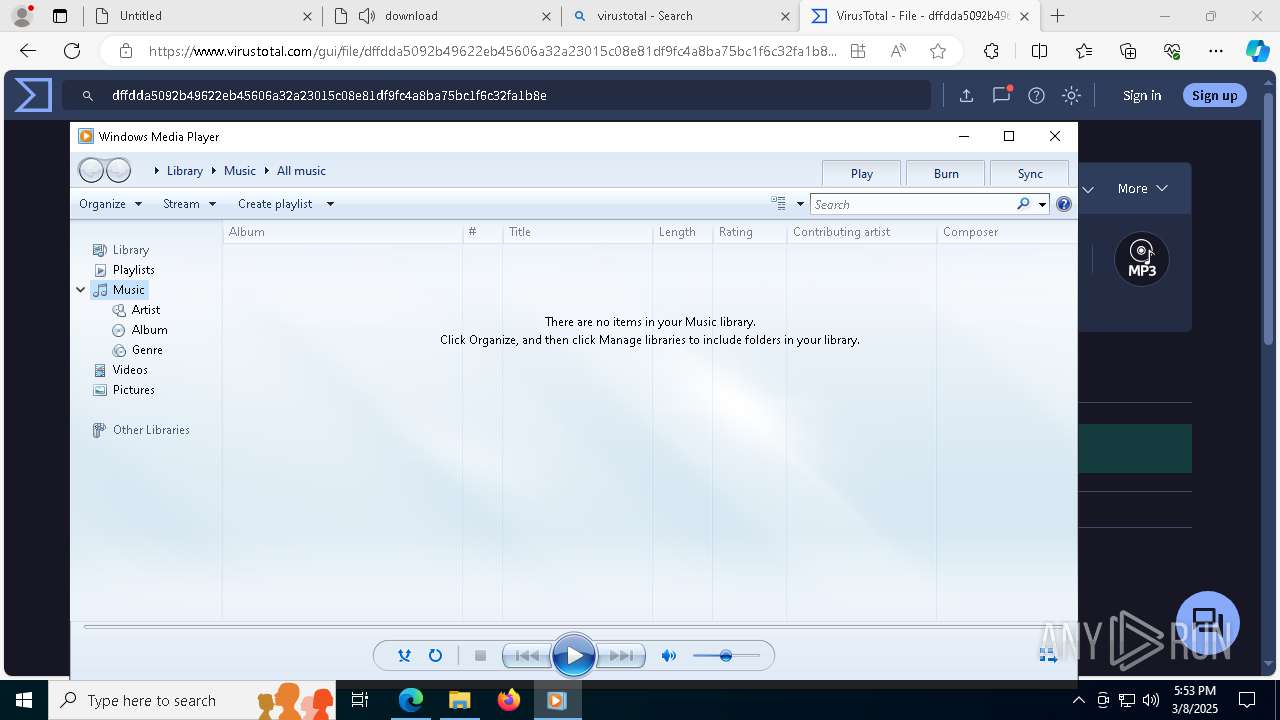Switch to the Burn tab
1280x720 pixels.
(946, 173)
